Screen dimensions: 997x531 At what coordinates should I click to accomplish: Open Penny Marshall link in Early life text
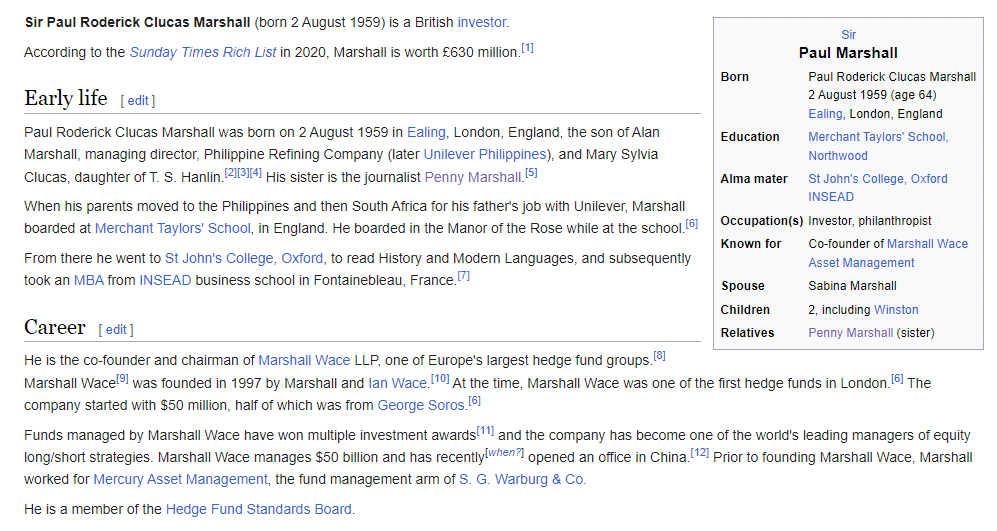(x=472, y=177)
